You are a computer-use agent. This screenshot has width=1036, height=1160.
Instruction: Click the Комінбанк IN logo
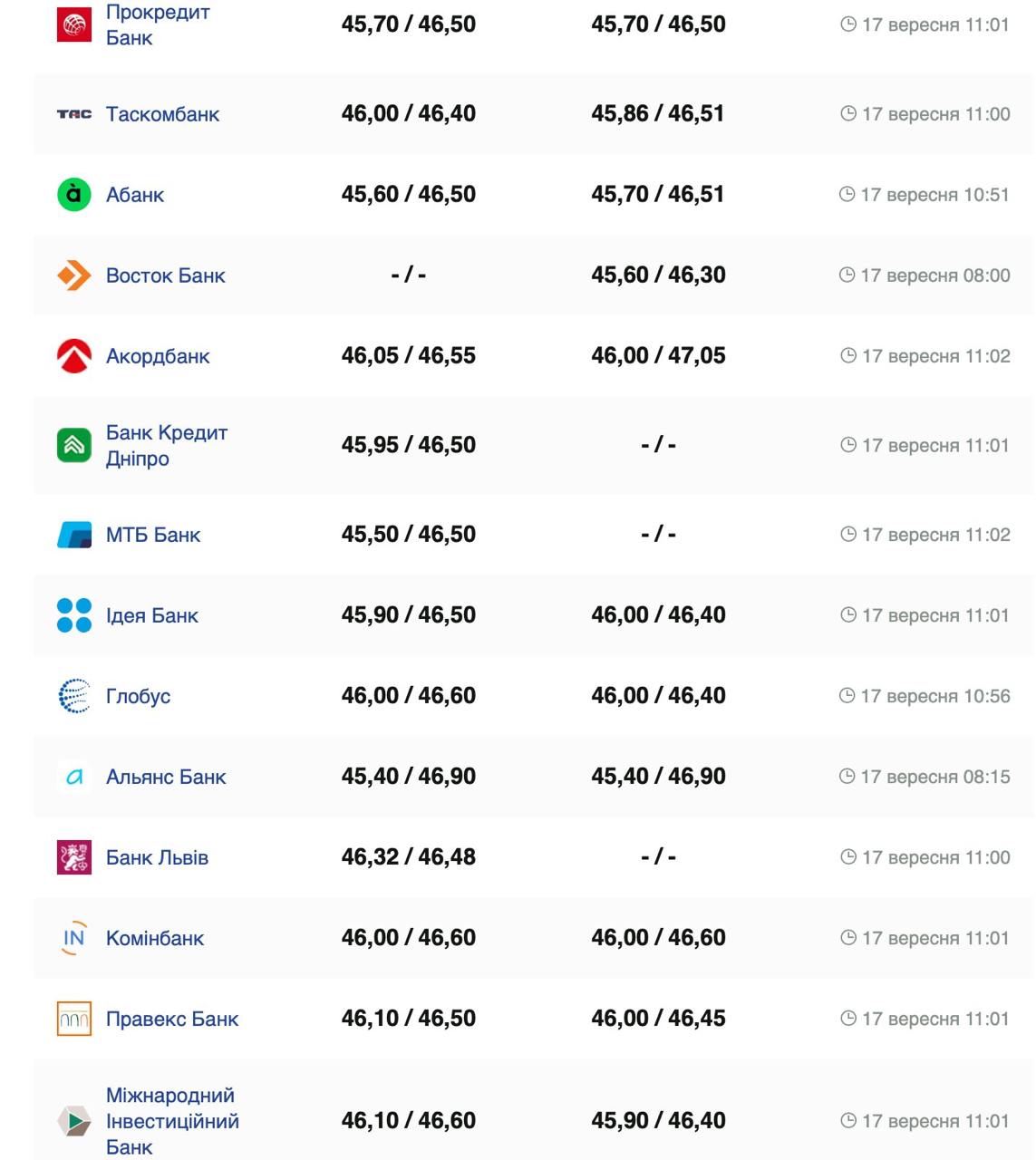(73, 938)
